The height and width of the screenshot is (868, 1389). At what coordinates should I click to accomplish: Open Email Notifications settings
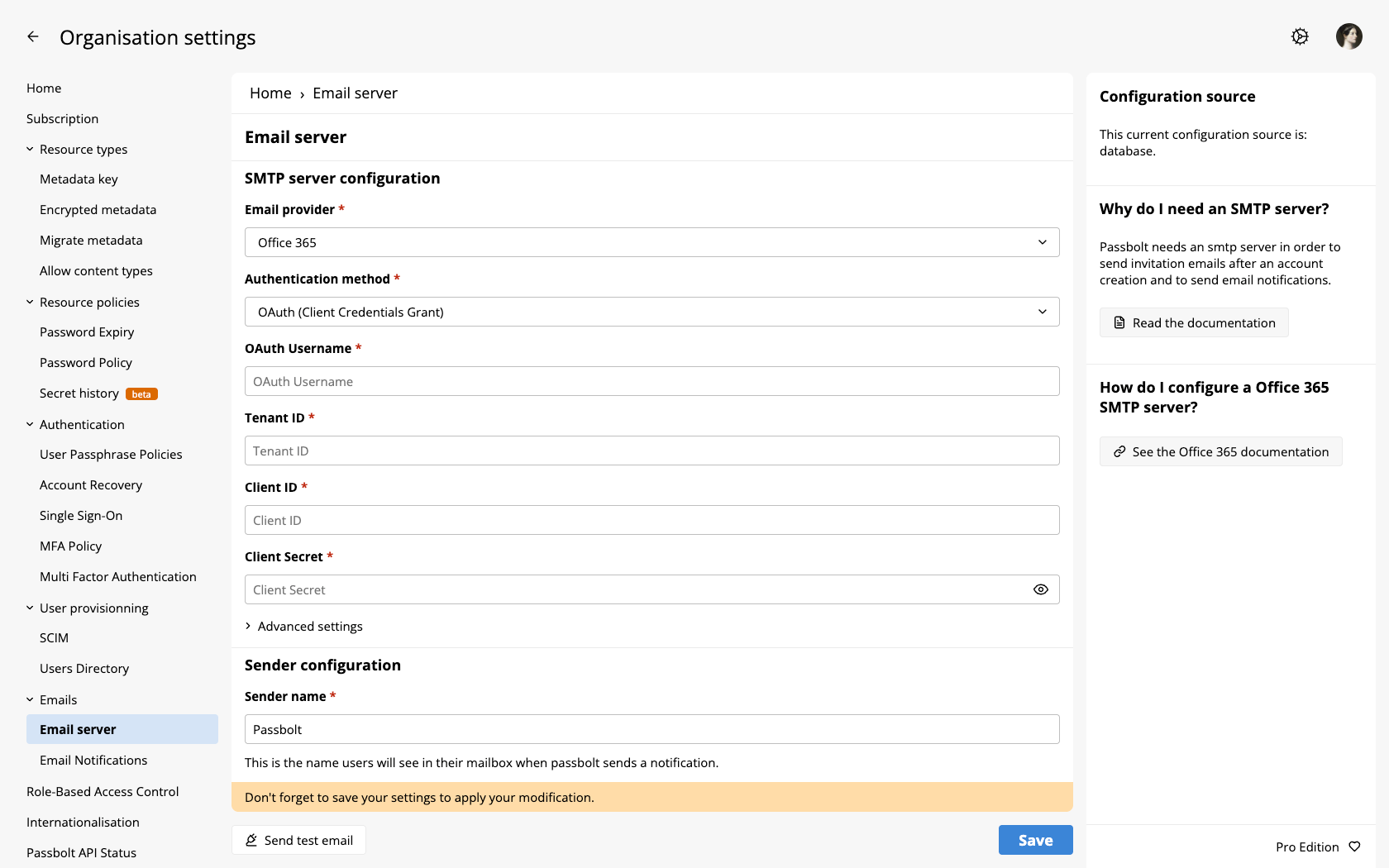(x=93, y=760)
